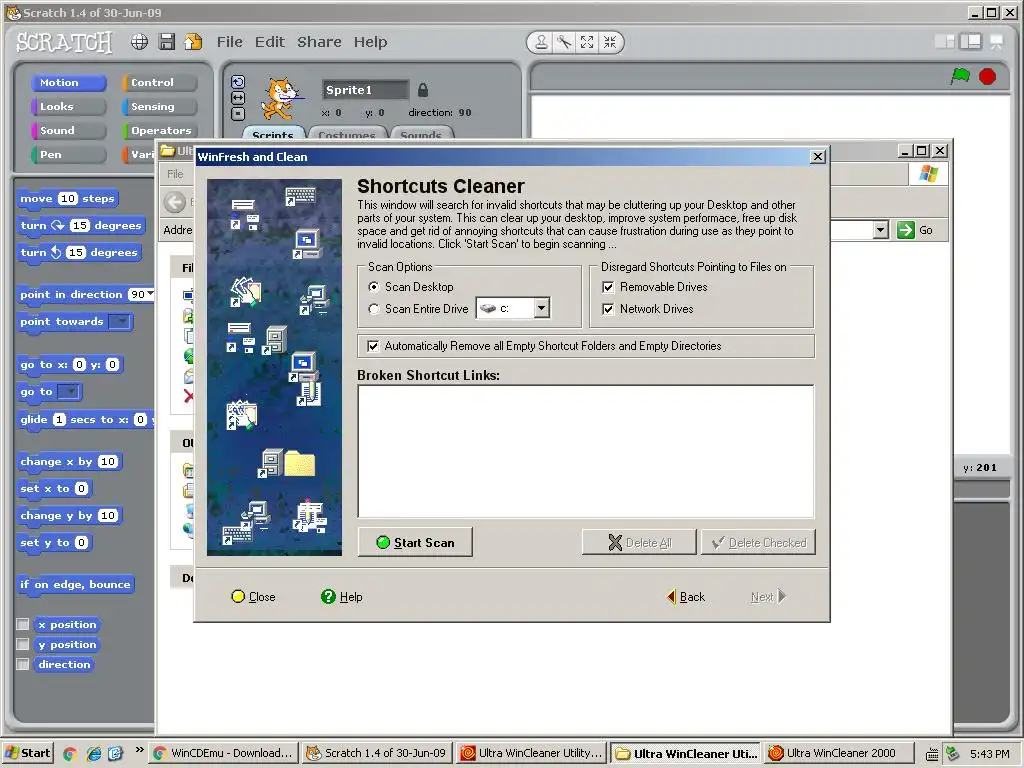
Task: Open the Scratch Help menu
Action: (370, 42)
